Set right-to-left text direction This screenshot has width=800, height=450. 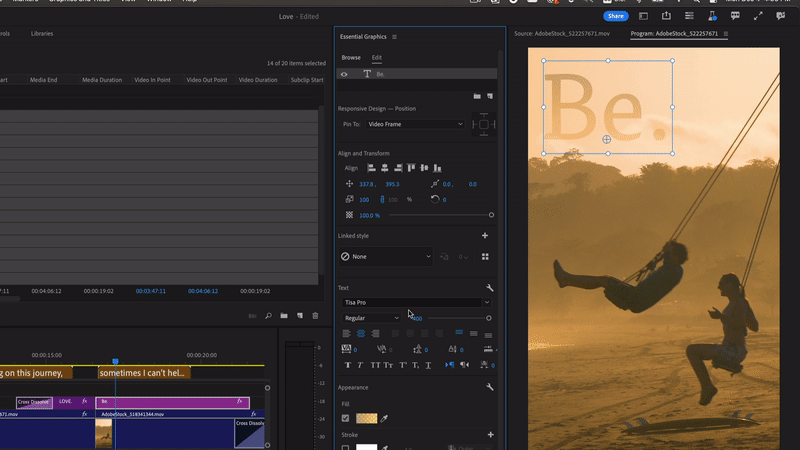465,365
